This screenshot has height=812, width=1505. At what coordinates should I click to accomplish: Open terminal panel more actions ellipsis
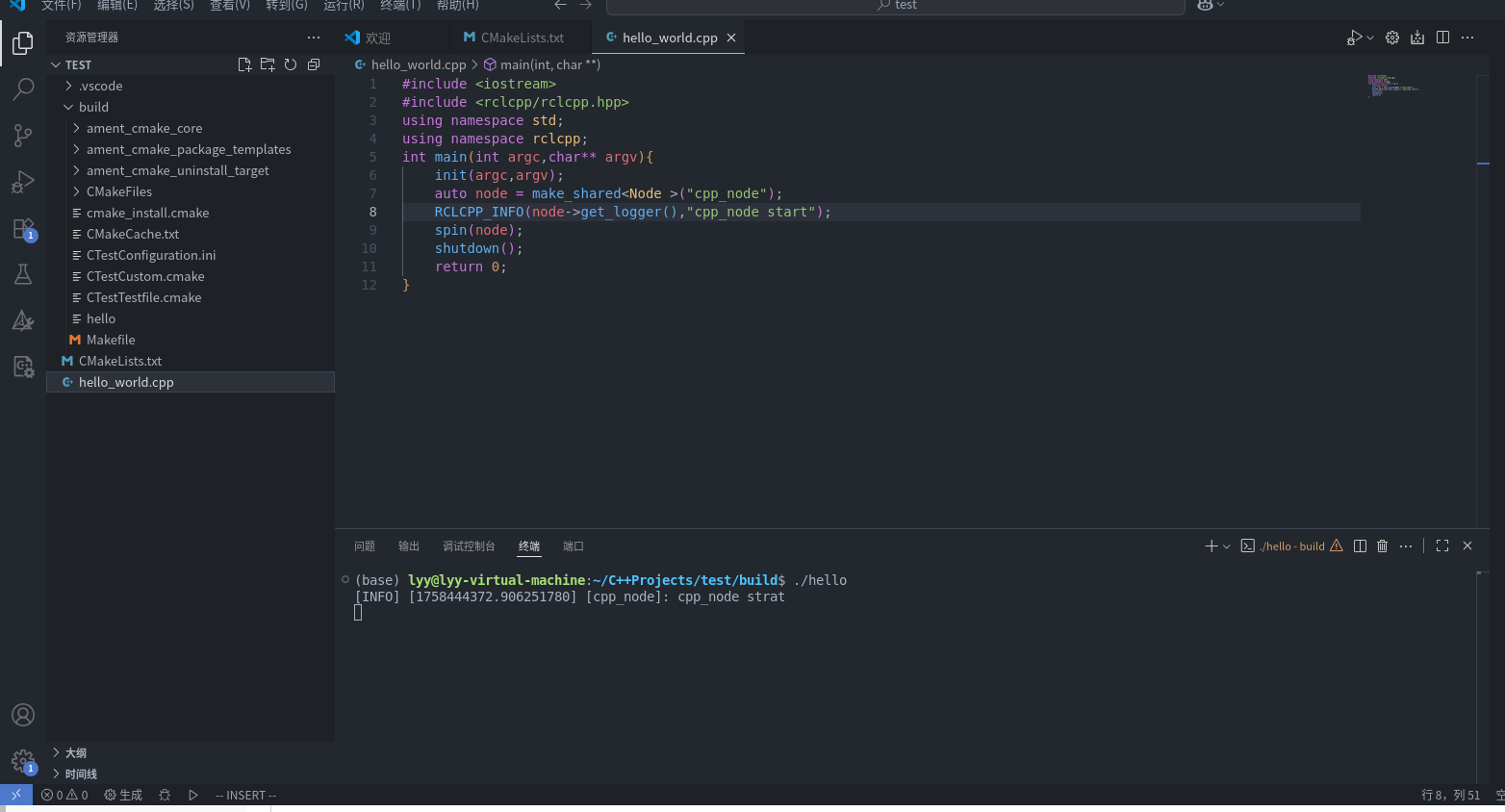pos(1406,546)
